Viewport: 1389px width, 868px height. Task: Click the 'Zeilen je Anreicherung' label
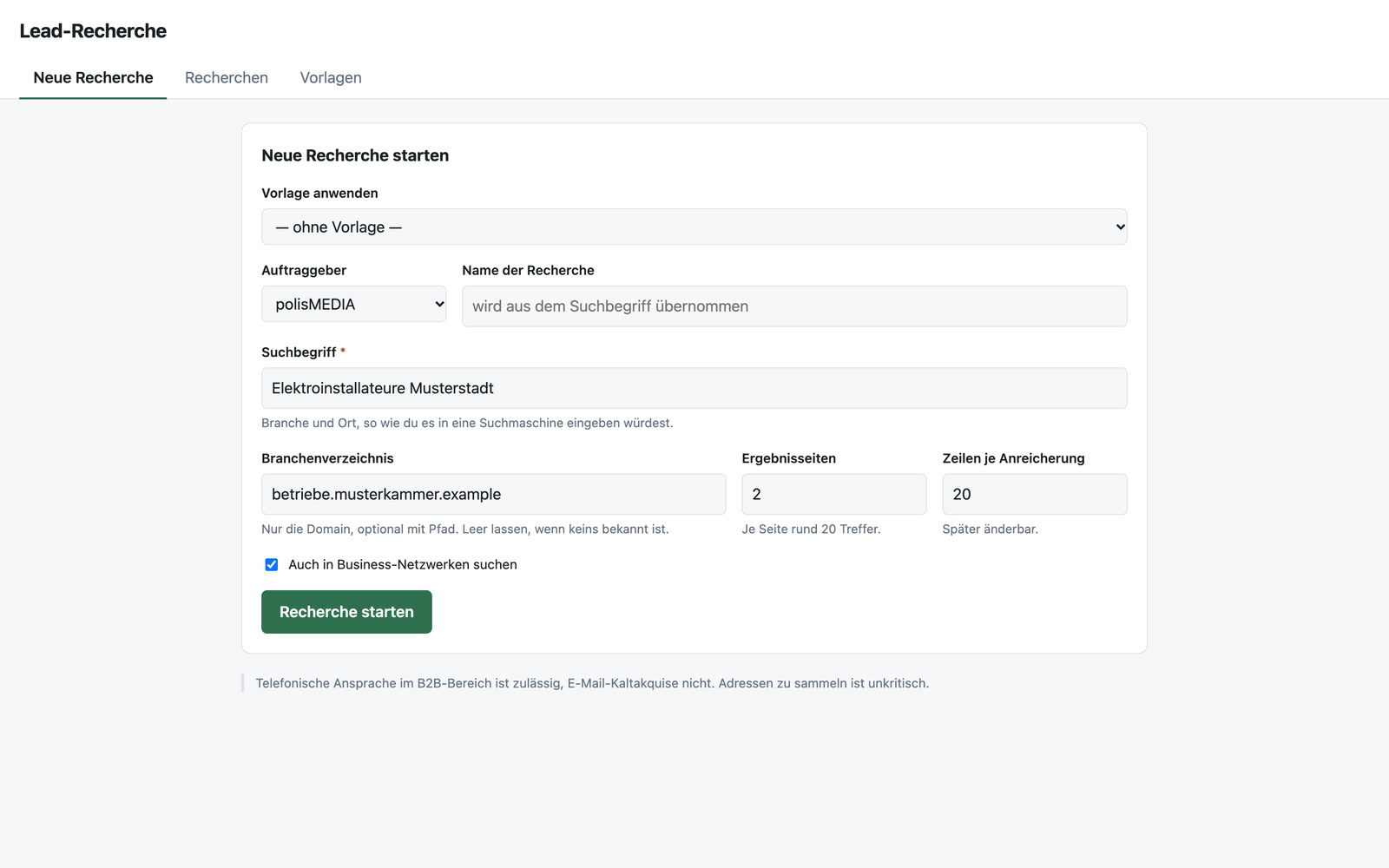(x=1013, y=458)
